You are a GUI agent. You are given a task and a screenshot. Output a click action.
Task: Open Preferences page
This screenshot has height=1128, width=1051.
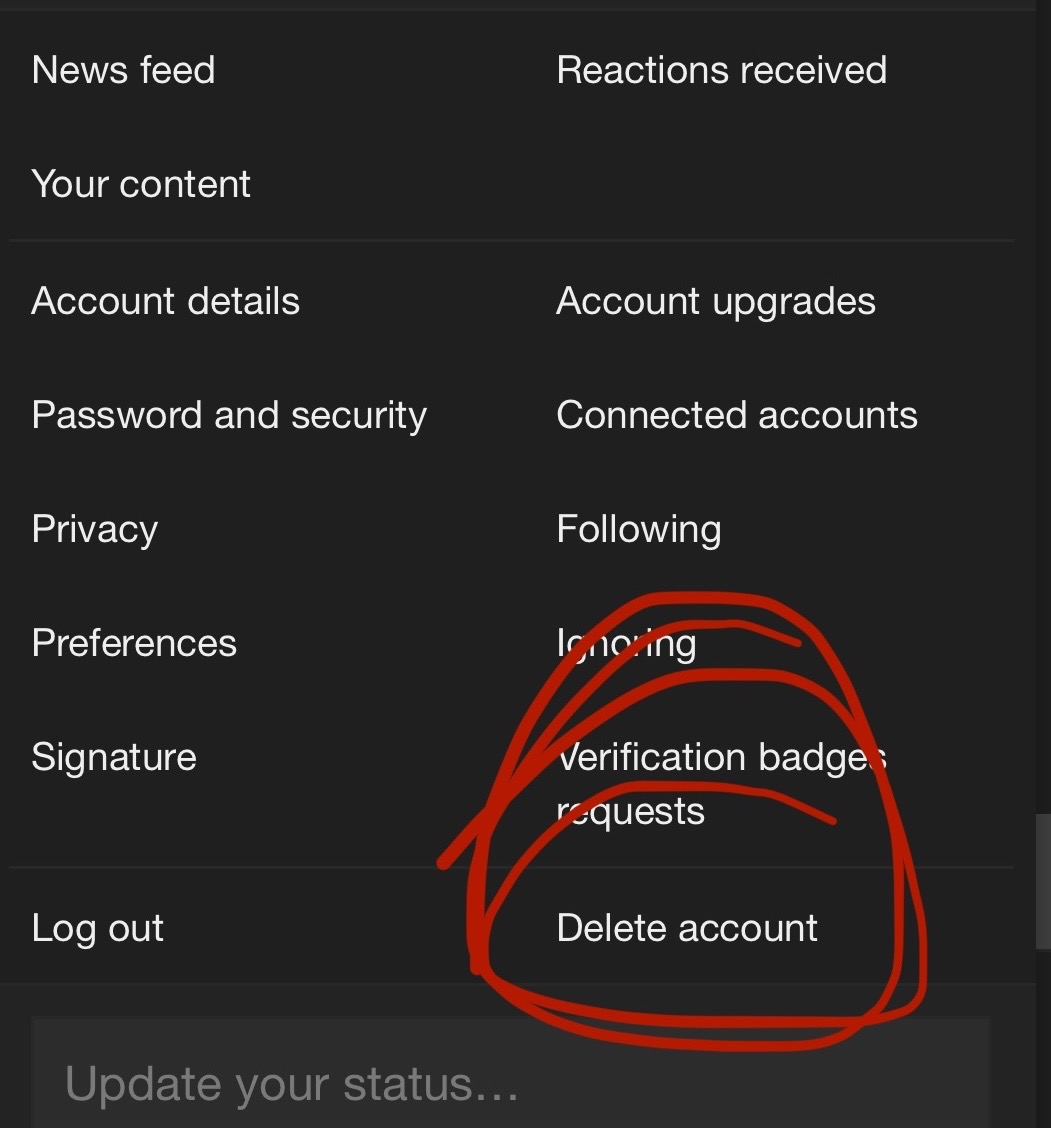(x=134, y=643)
